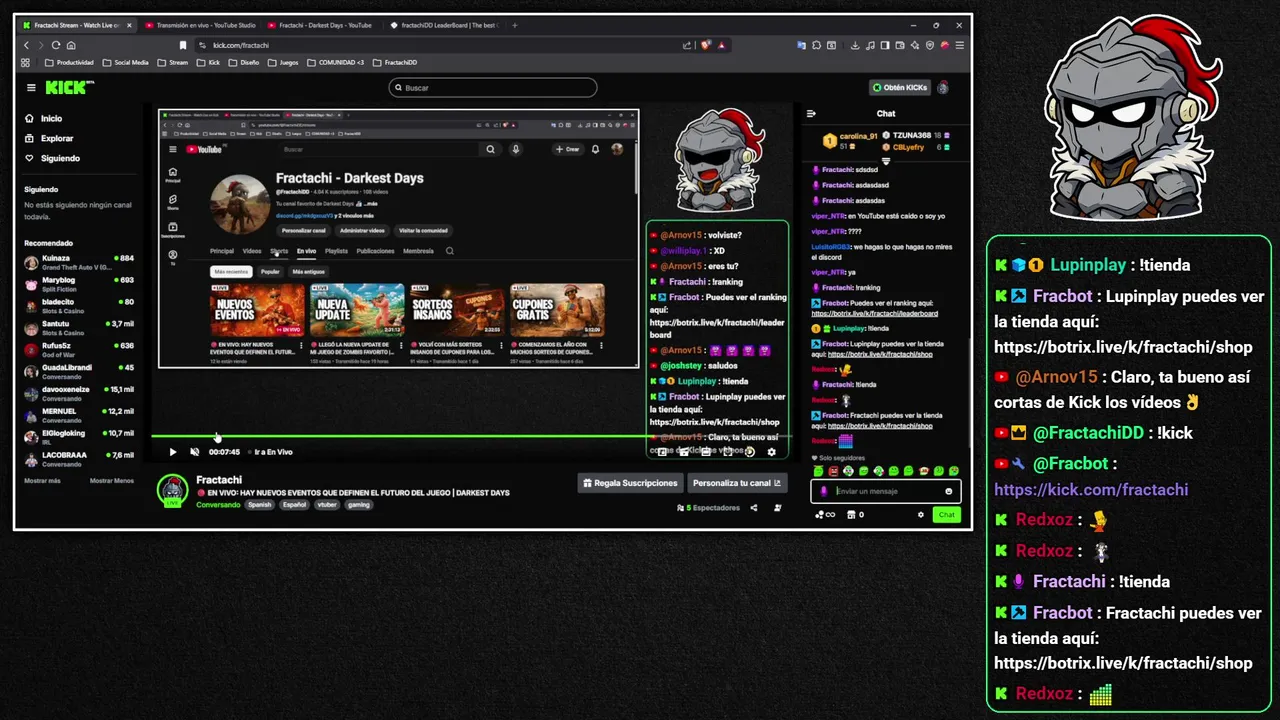Collapse the chat panel arrow icon
Image resolution: width=1280 pixels, height=720 pixels.
tap(811, 114)
